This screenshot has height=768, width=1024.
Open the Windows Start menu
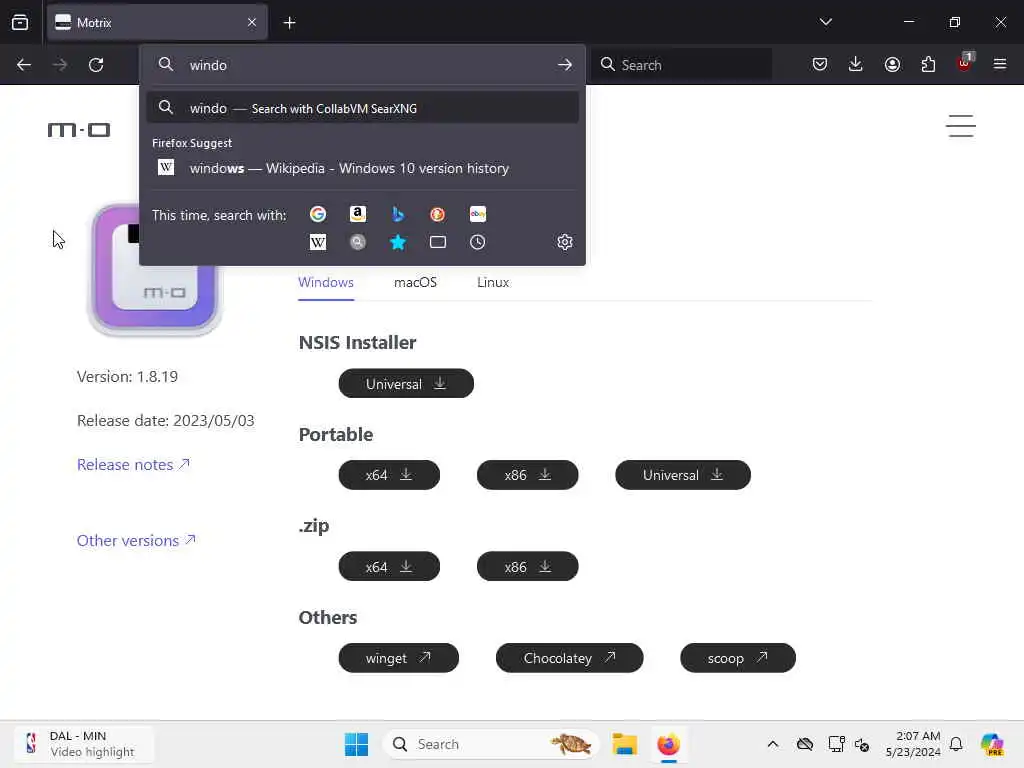356,744
